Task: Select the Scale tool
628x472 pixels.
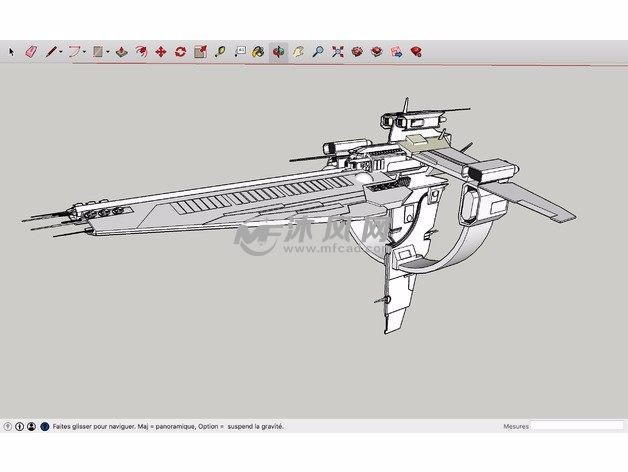Action: tap(200, 51)
